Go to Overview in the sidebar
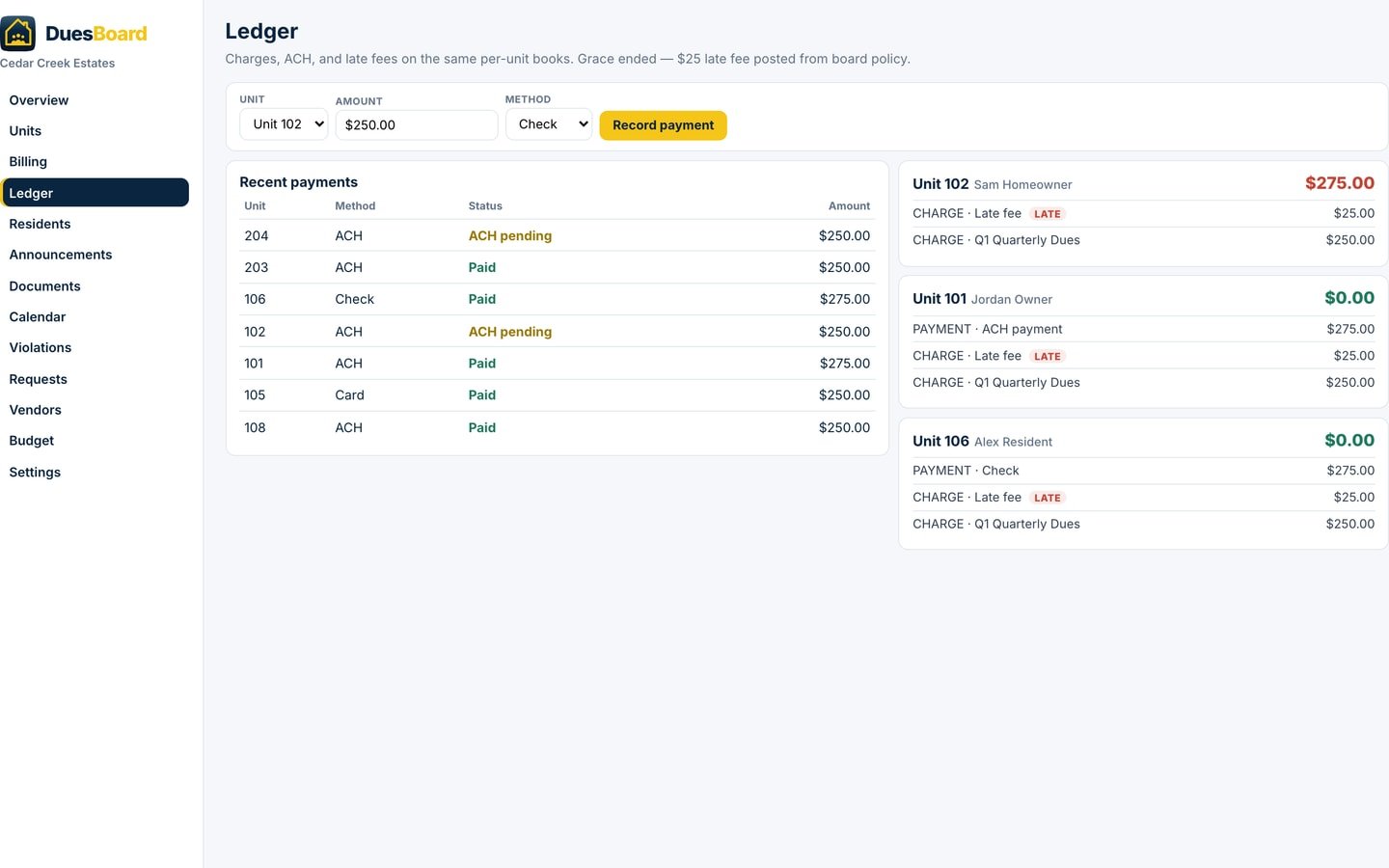This screenshot has height=868, width=1389. click(95, 100)
